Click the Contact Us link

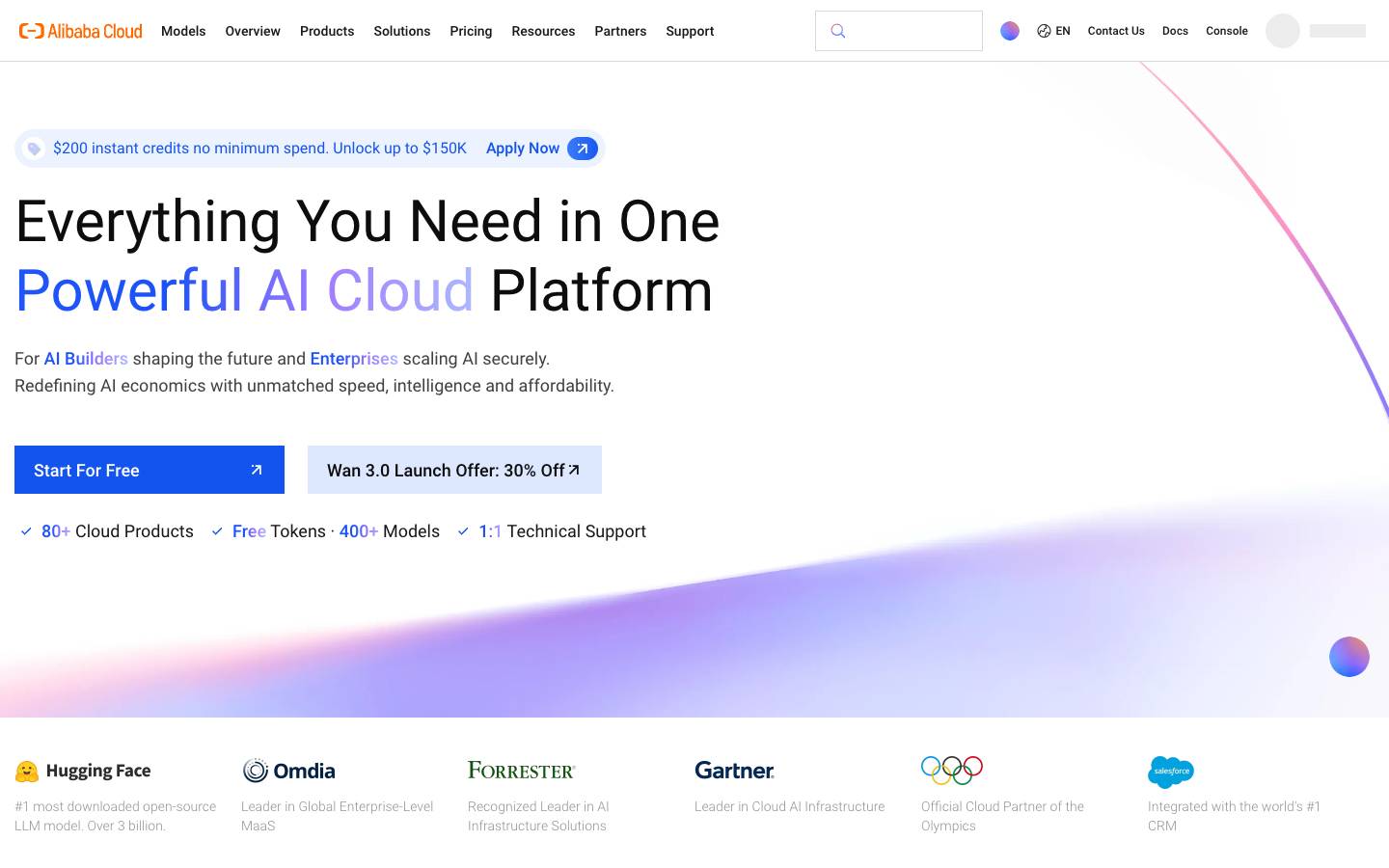pos(1116,31)
